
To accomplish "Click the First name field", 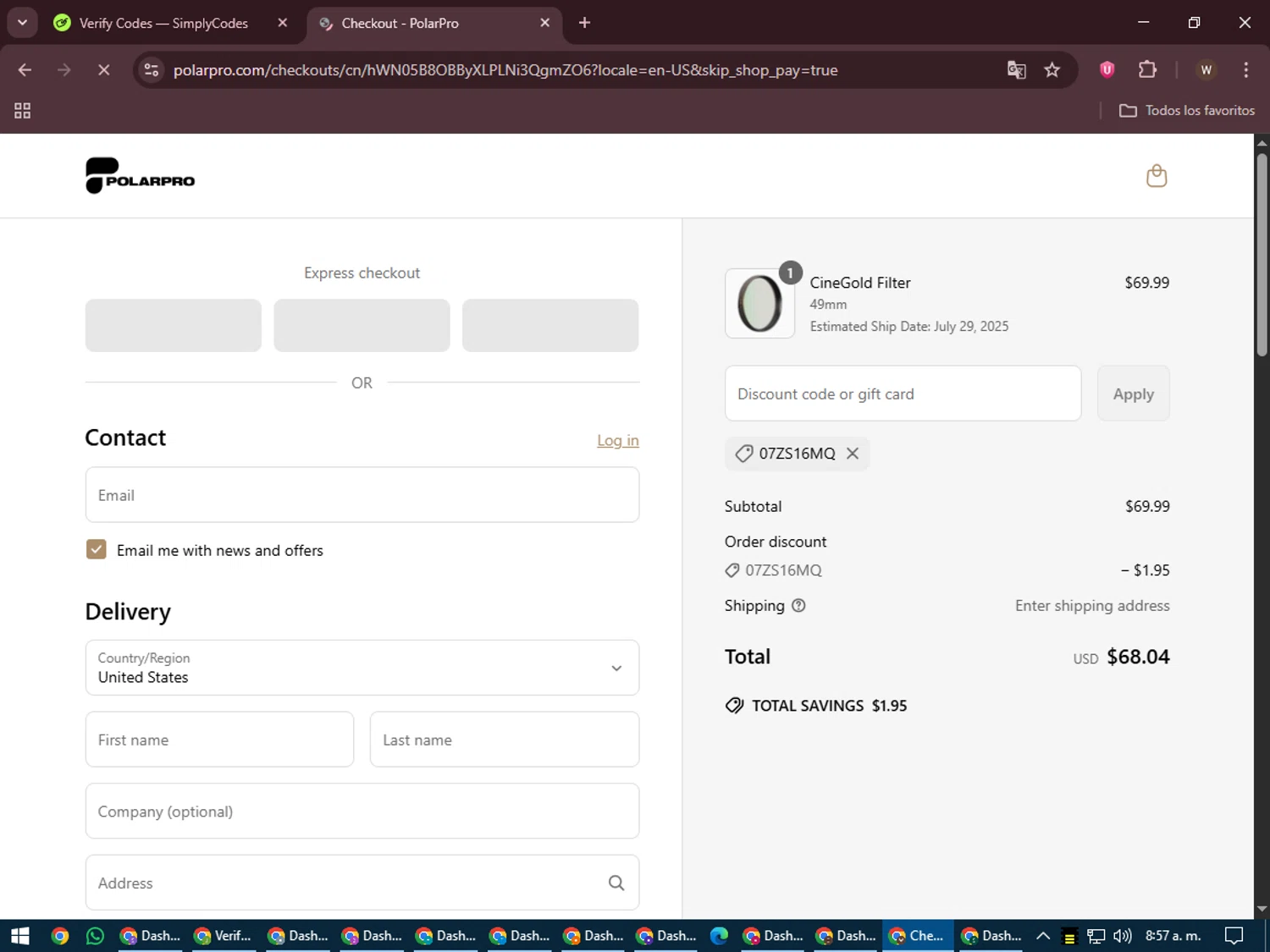I will coord(219,740).
